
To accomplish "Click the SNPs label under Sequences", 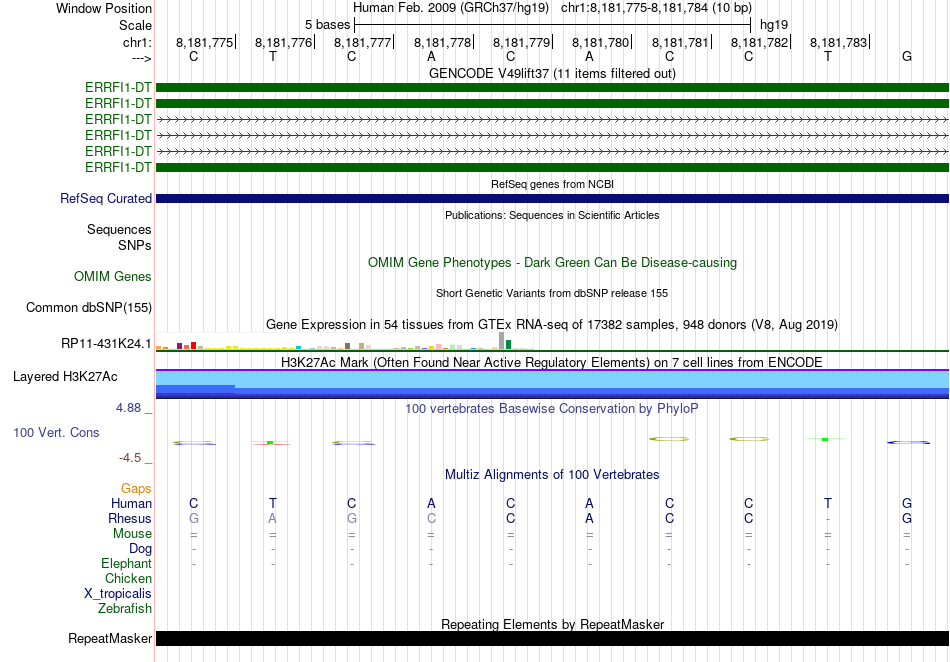I will click(x=135, y=245).
